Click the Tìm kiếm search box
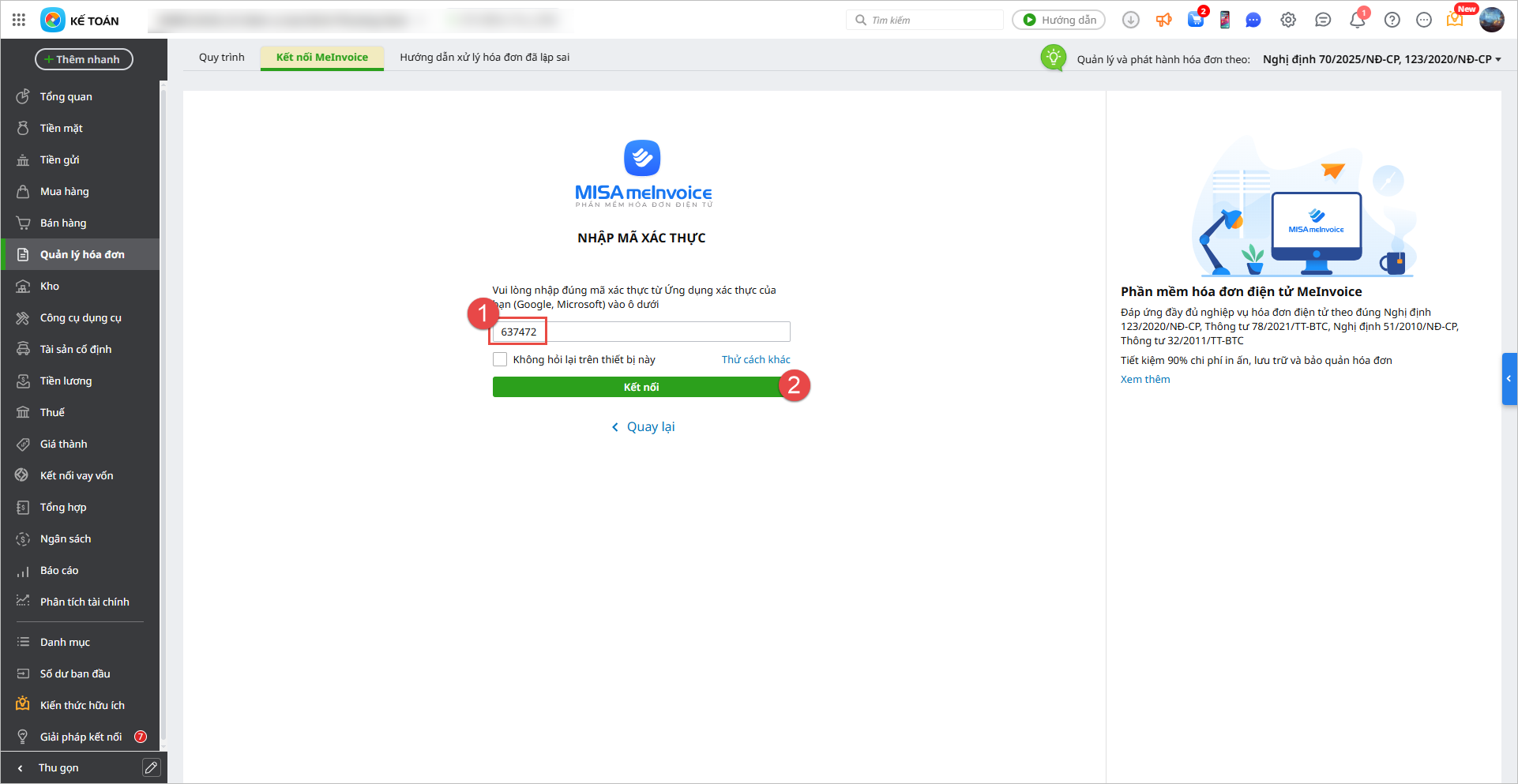The width and height of the screenshot is (1518, 784). point(925,20)
